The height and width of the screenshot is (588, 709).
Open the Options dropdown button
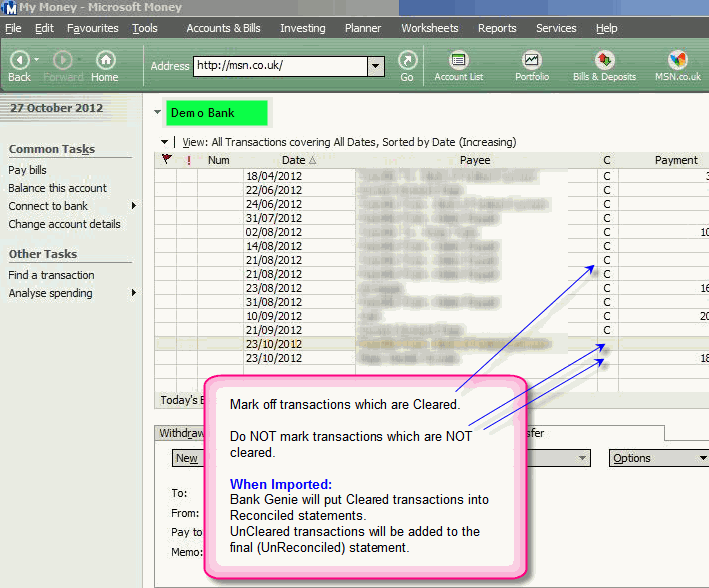659,458
